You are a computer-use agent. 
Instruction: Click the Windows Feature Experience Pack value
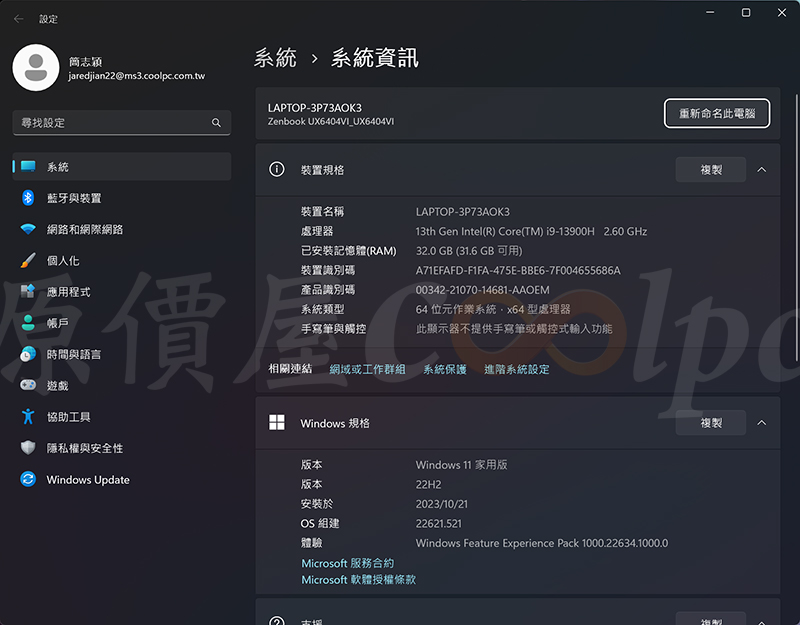pos(542,543)
